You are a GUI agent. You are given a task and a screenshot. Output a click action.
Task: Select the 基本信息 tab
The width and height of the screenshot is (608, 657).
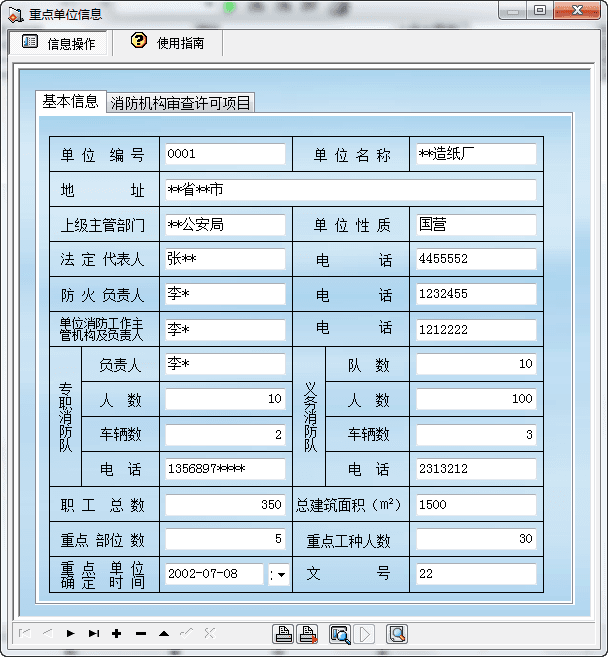[x=70, y=102]
